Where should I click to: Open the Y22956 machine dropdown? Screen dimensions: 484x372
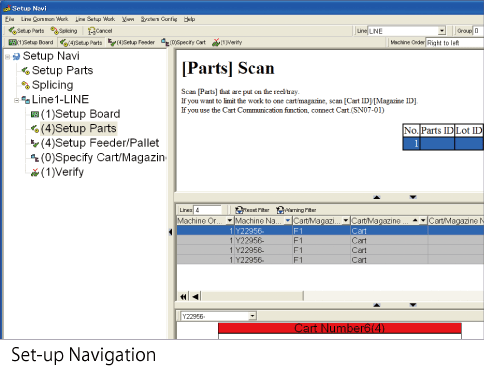click(252, 316)
